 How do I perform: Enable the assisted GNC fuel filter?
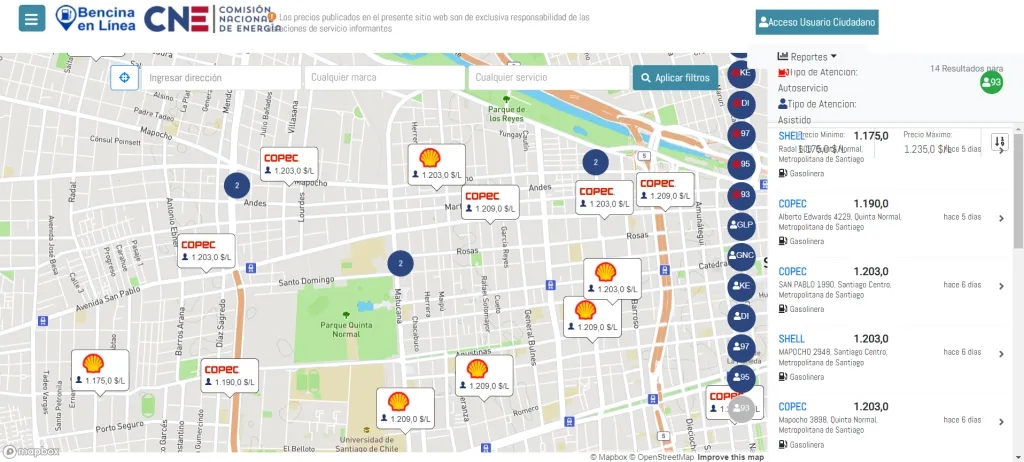click(740, 255)
